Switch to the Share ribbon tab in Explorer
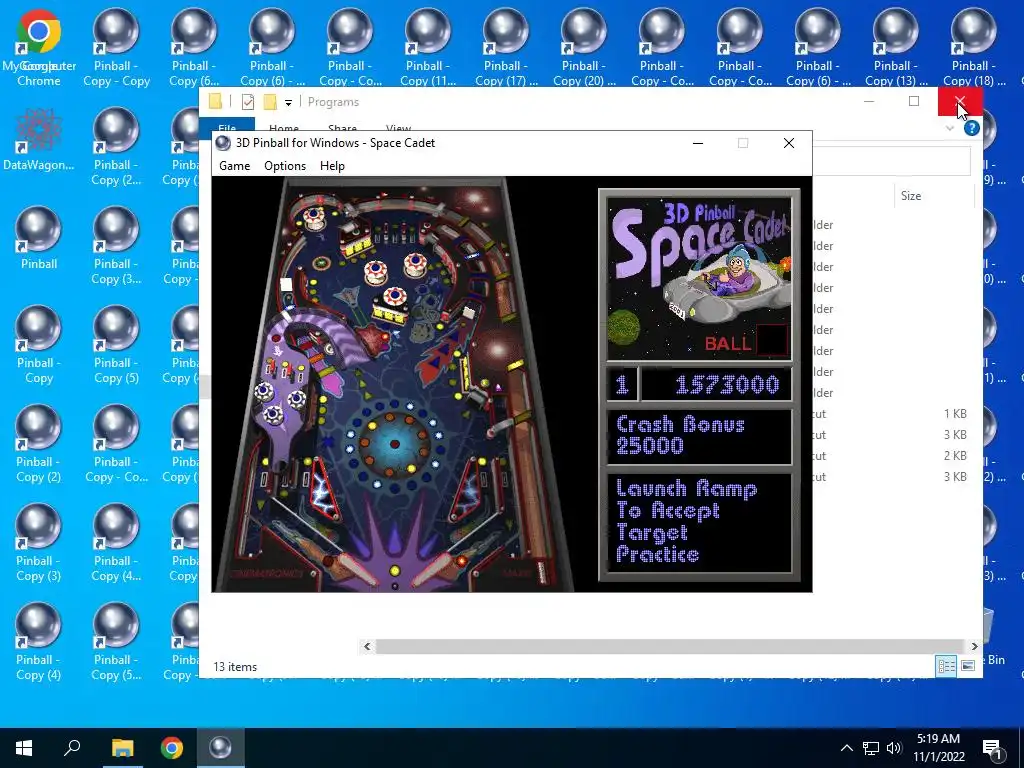This screenshot has height=768, width=1024. (x=342, y=128)
